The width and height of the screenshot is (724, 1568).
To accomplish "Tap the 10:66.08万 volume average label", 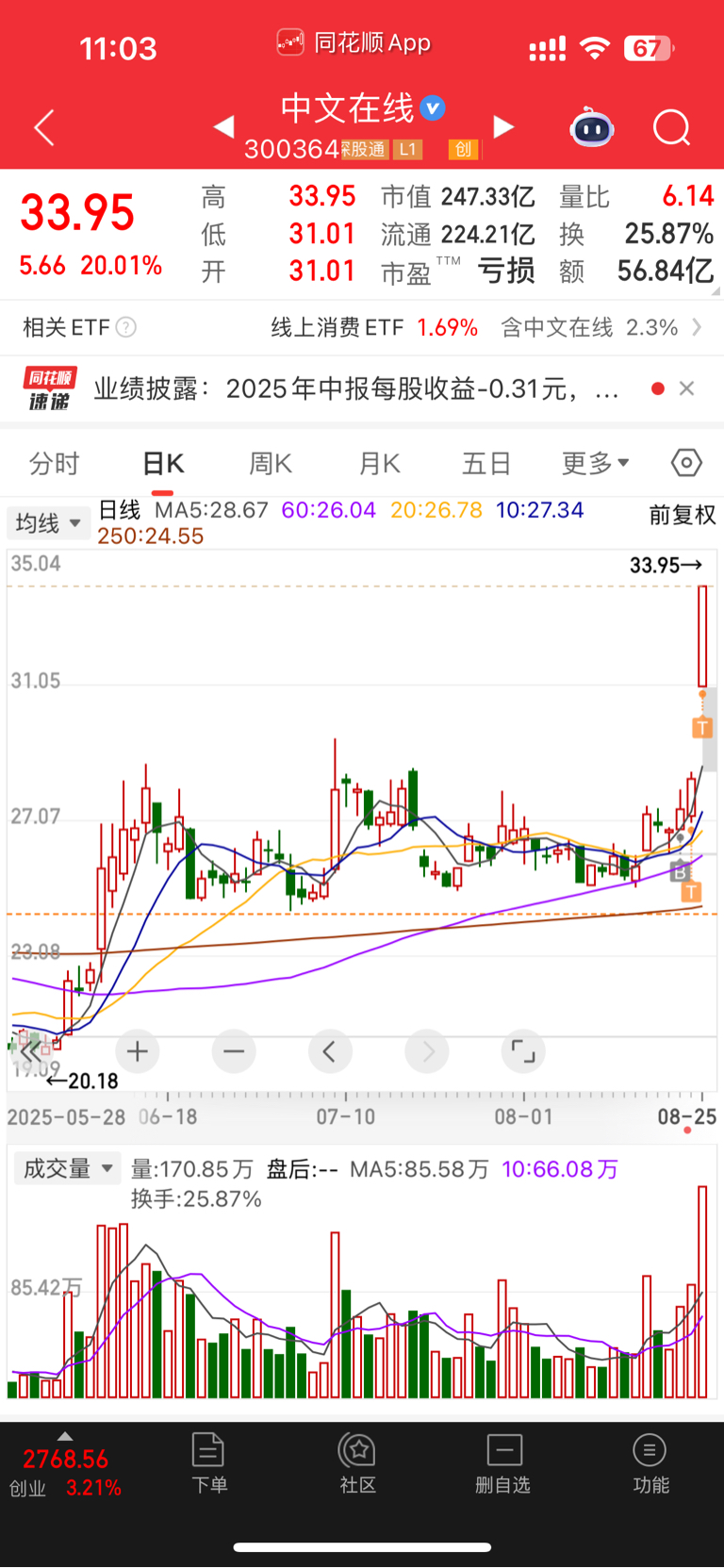I will point(560,1169).
